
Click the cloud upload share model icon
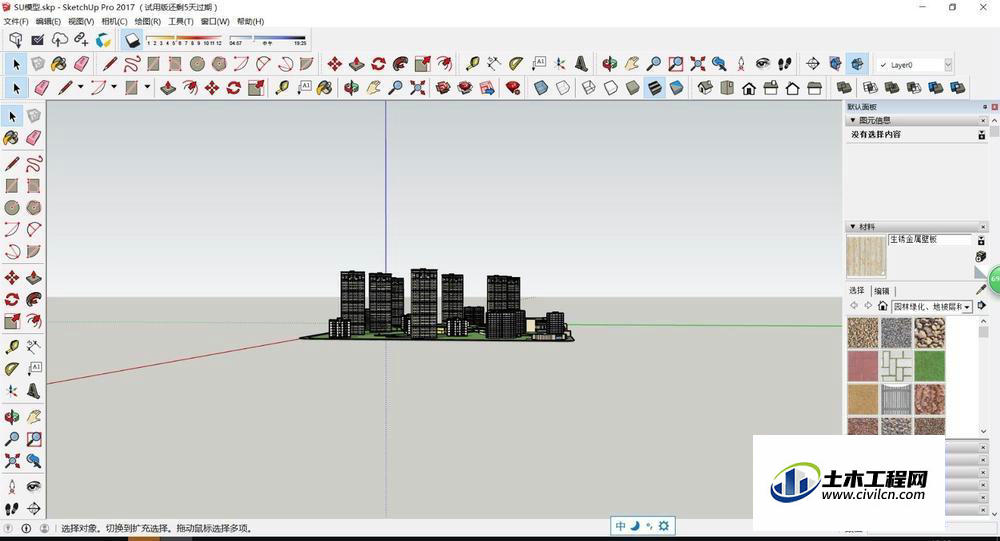[59, 40]
